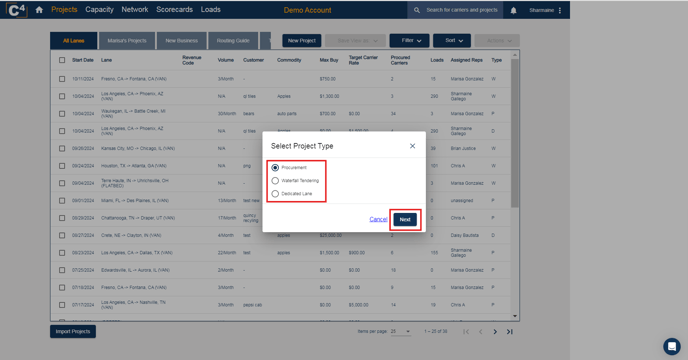
Task: Open the Capacity menu
Action: tap(99, 10)
